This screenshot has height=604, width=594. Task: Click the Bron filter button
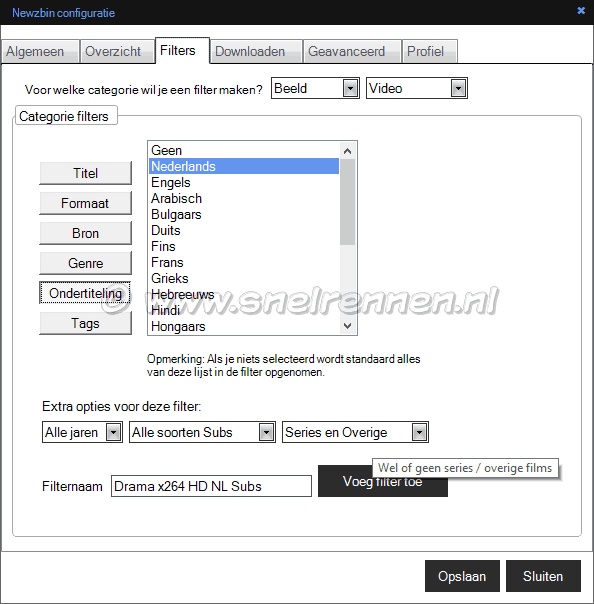(86, 233)
